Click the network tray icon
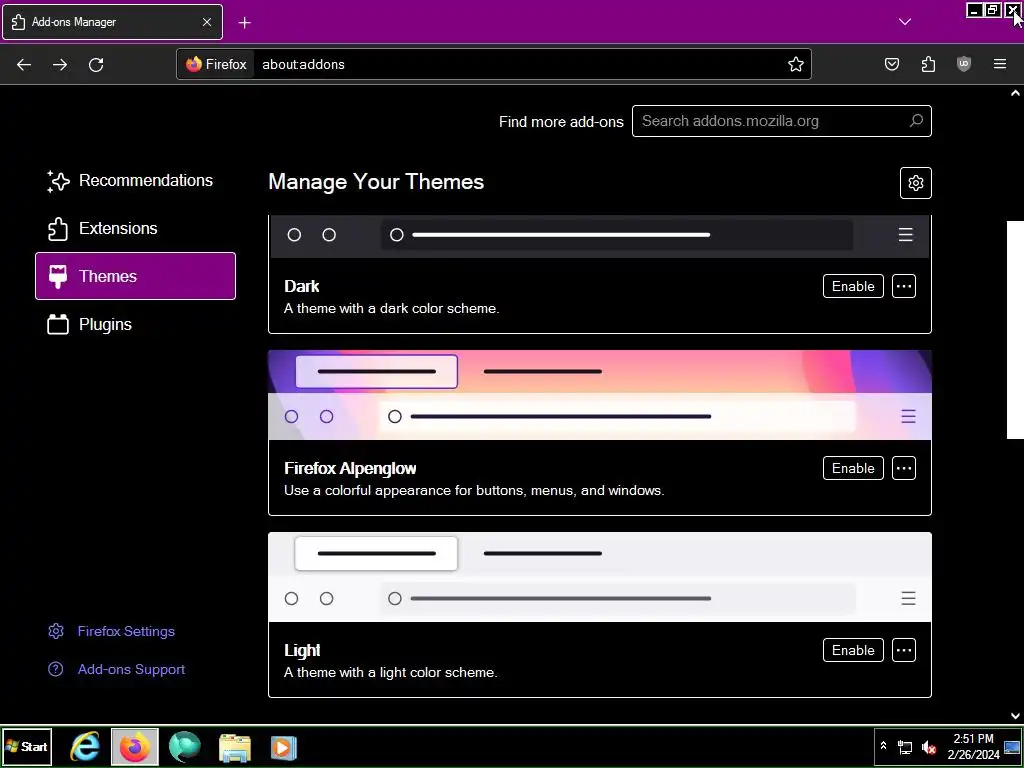Image resolution: width=1024 pixels, height=768 pixels. point(905,746)
